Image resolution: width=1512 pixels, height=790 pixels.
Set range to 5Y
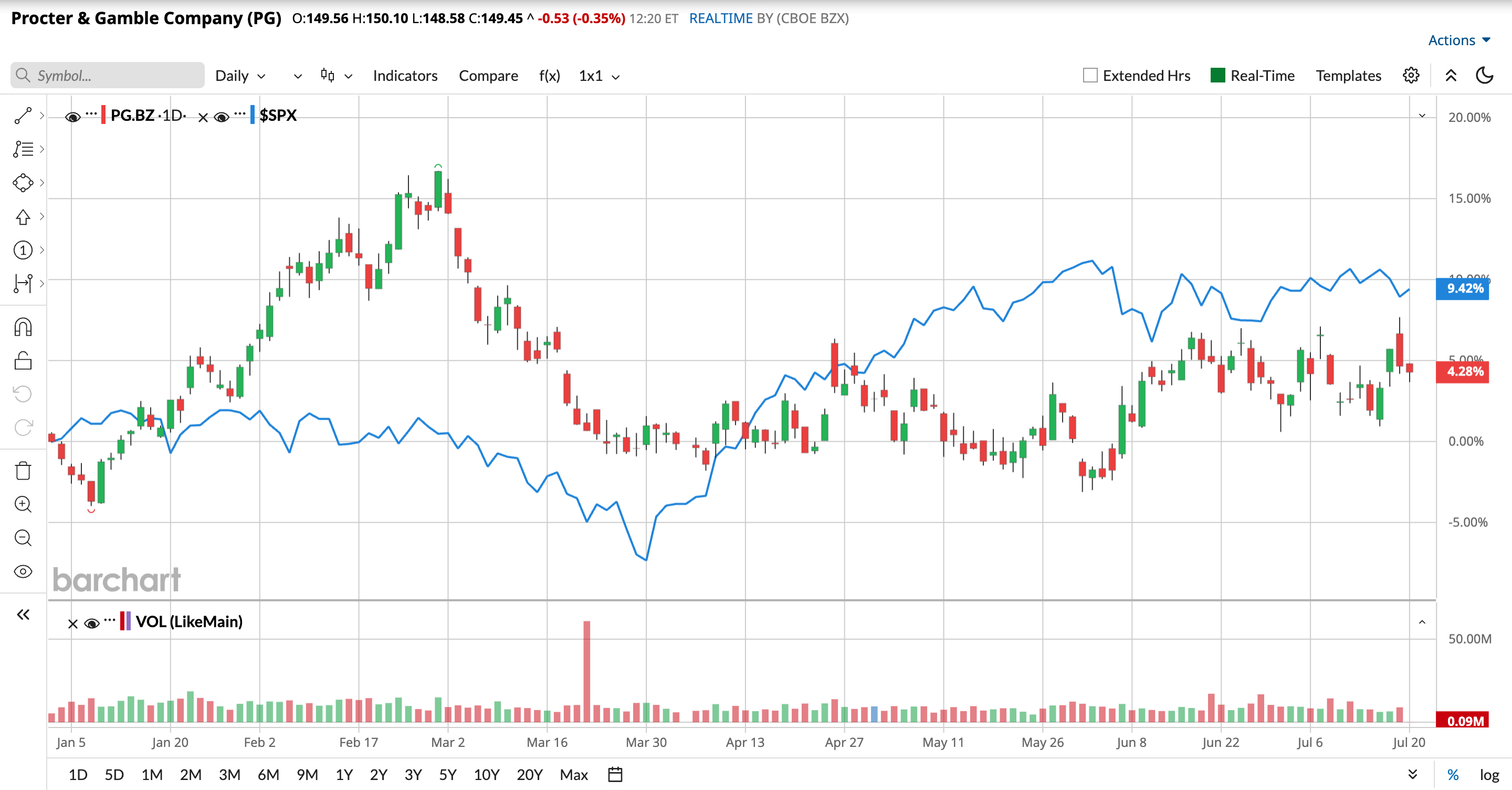click(447, 774)
